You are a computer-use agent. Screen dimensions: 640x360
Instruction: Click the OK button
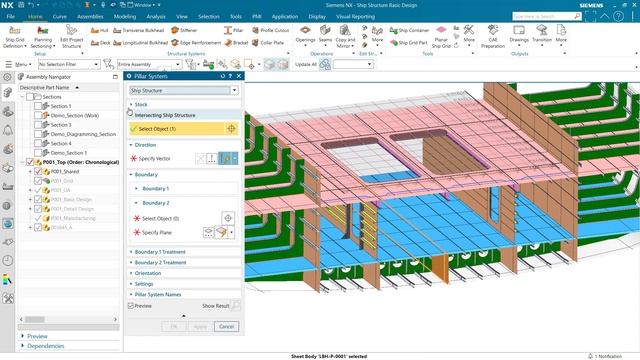click(x=174, y=327)
